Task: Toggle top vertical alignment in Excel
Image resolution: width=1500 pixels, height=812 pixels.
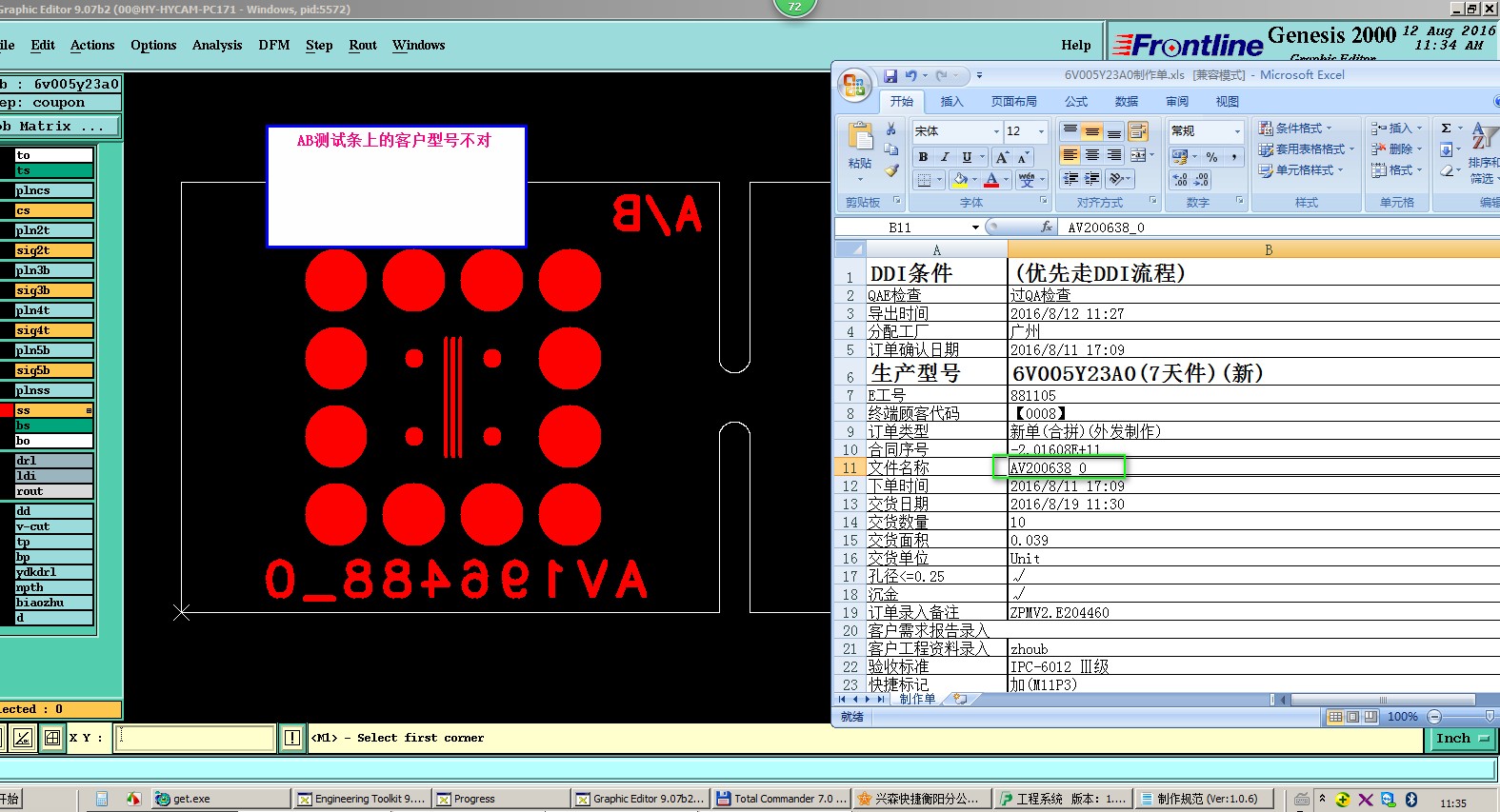Action: coord(1070,130)
